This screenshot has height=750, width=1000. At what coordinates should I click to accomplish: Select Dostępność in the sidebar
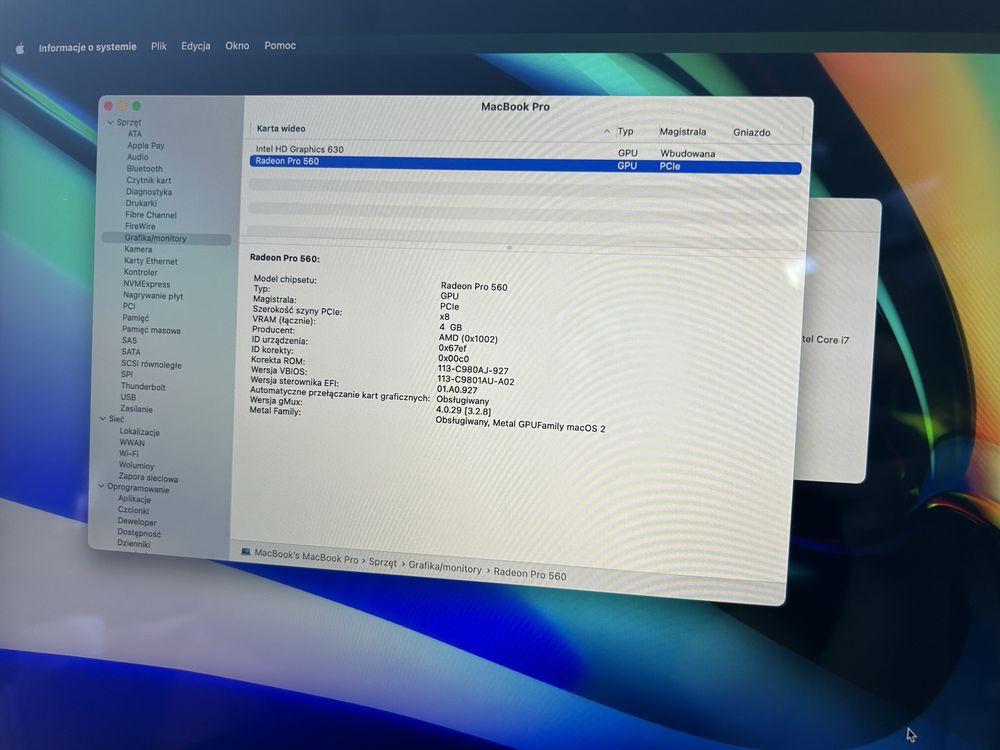138,533
